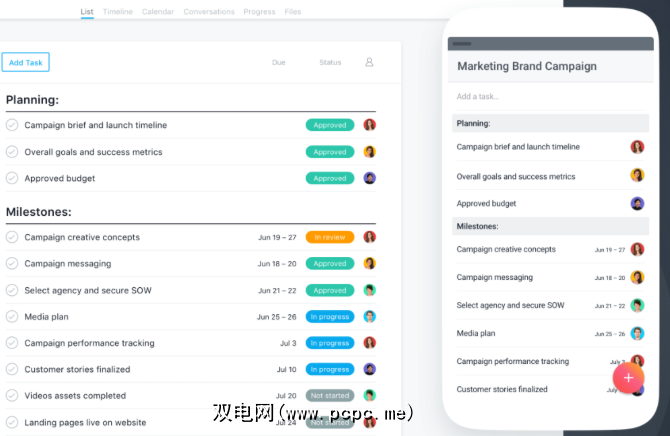Mark Landing pages live on website complete
This screenshot has width=670, height=436.
point(12,422)
